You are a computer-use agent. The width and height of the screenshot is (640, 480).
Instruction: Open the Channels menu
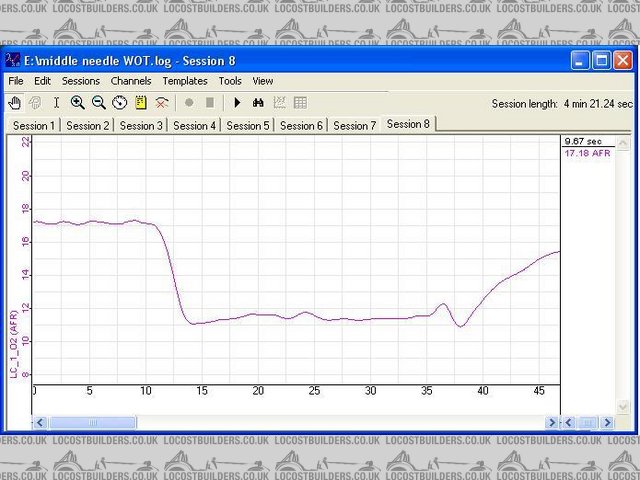point(131,81)
